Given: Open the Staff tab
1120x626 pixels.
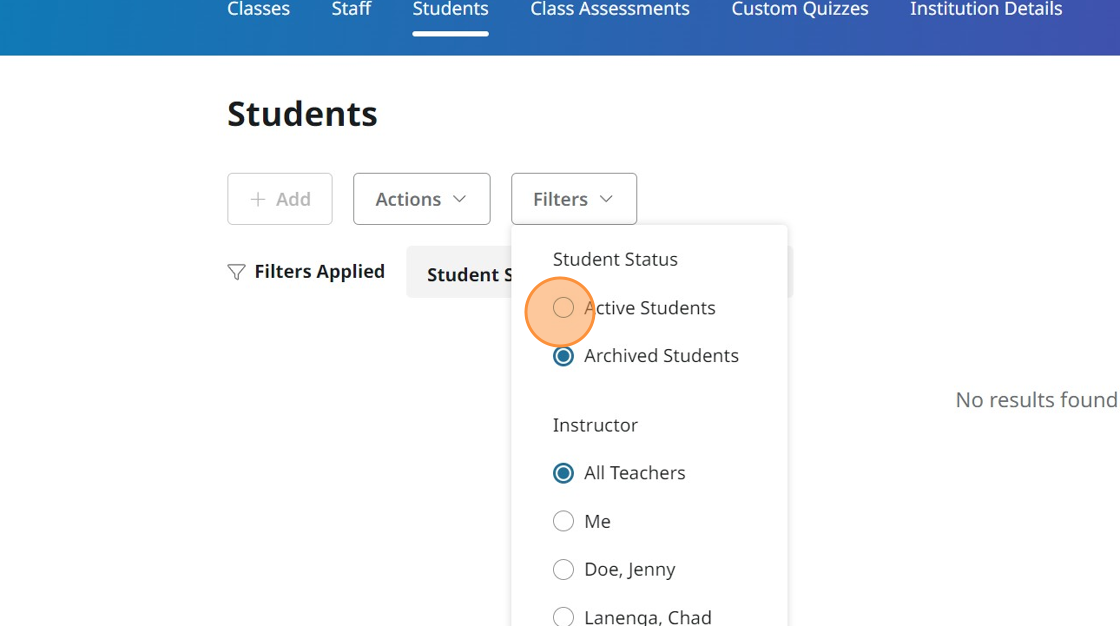Looking at the screenshot, I should tap(351, 10).
